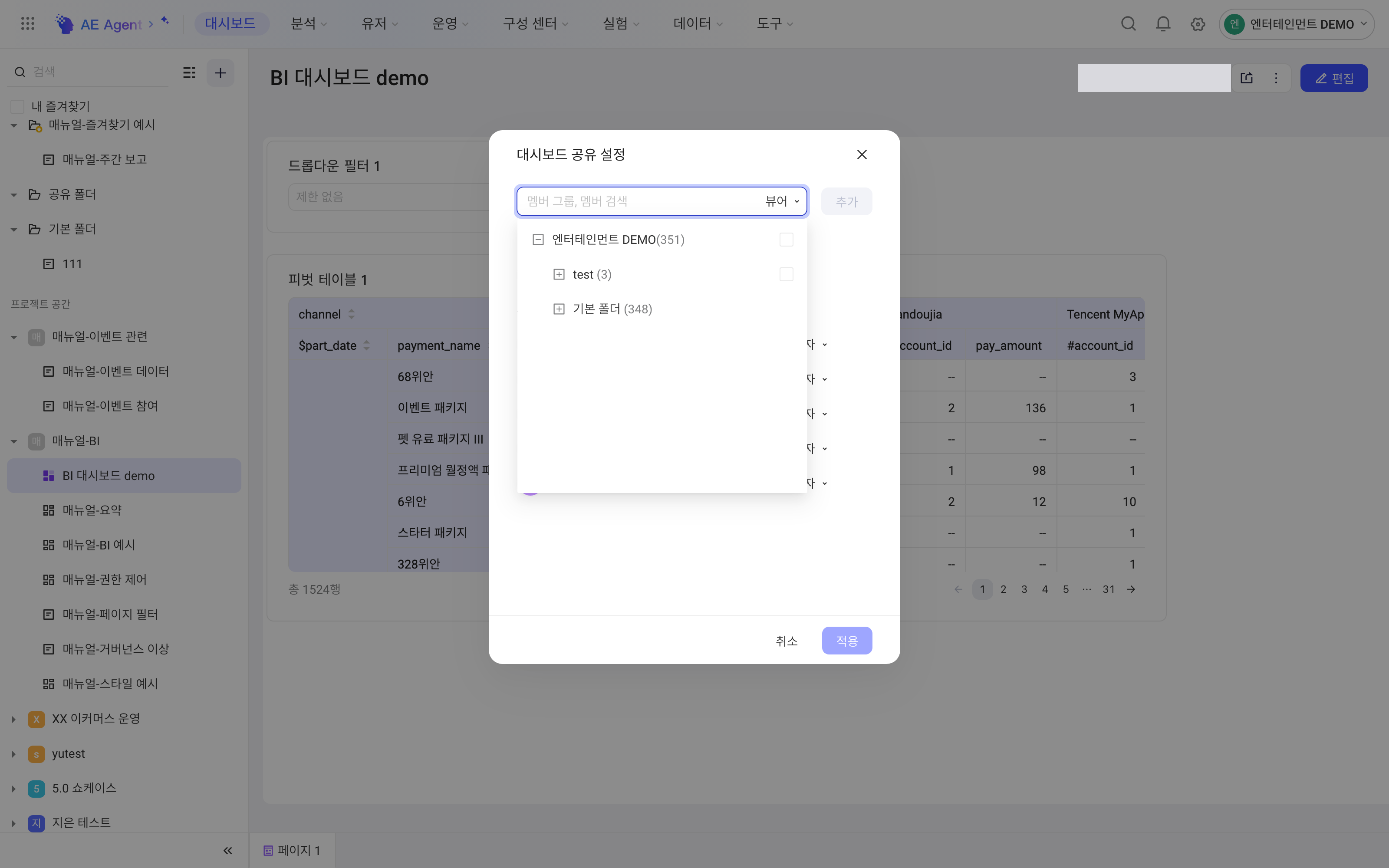Screen dimensions: 1389x868
Task: Go to page 3 in pagination
Action: click(x=1024, y=589)
